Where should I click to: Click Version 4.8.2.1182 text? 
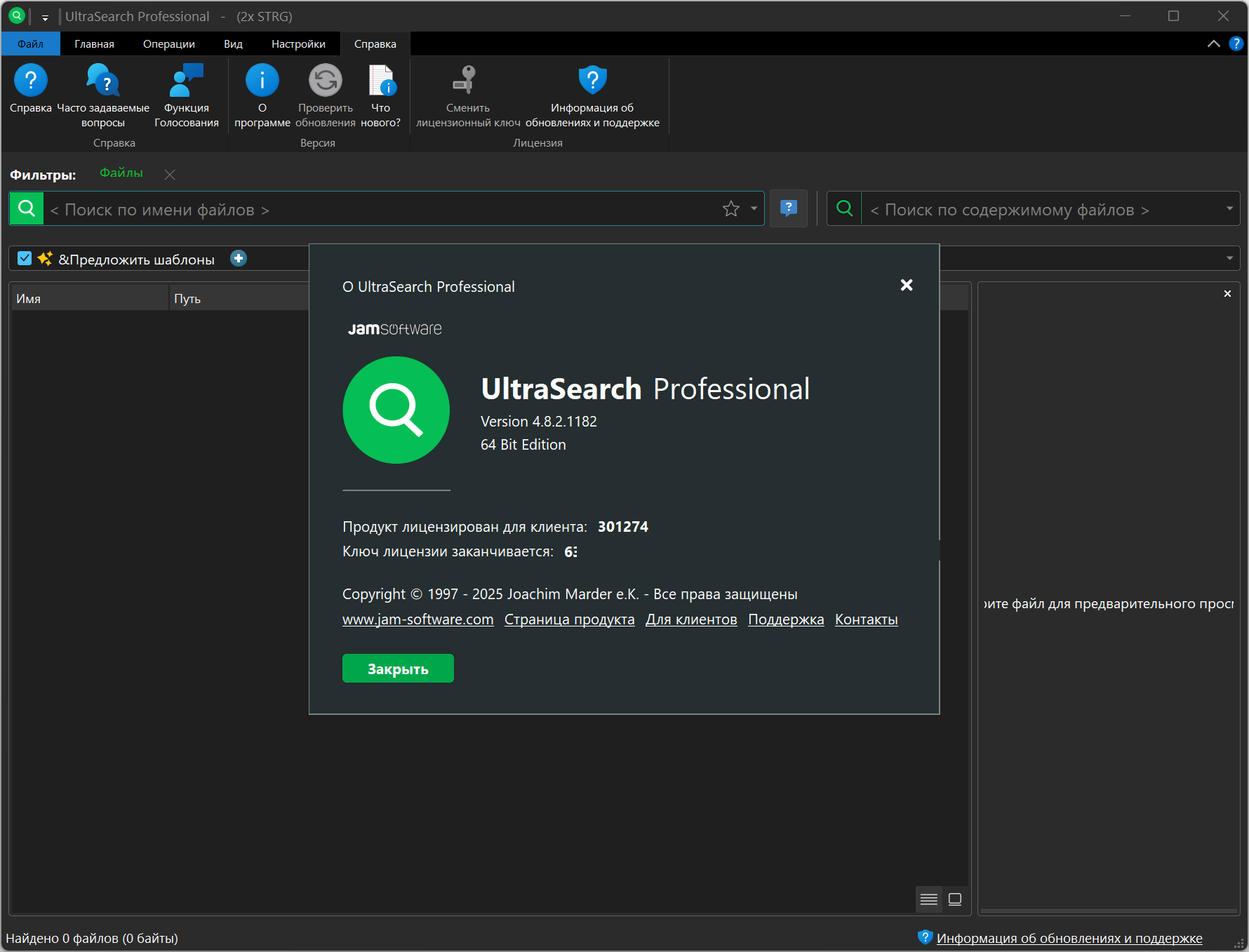pyautogui.click(x=539, y=422)
